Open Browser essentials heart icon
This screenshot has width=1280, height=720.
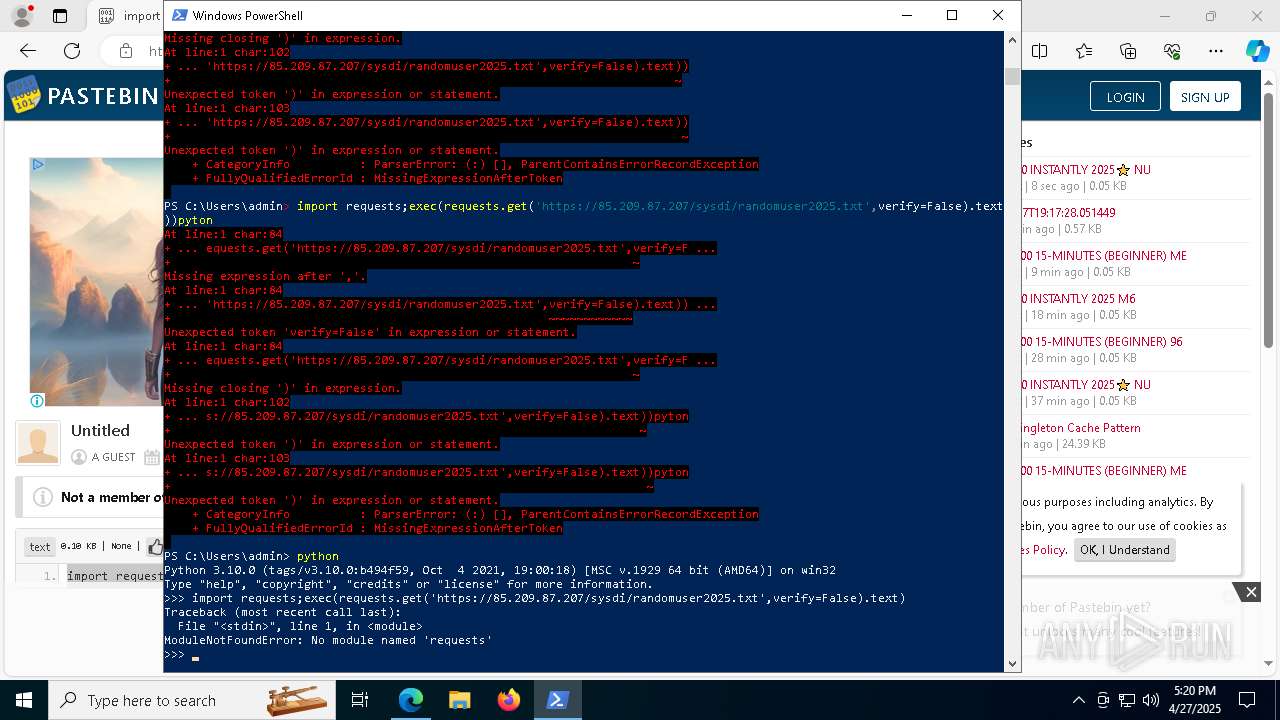pyautogui.click(x=1172, y=51)
